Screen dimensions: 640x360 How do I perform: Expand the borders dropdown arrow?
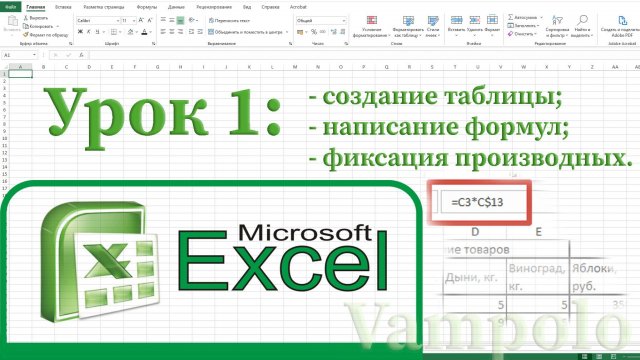coord(120,32)
